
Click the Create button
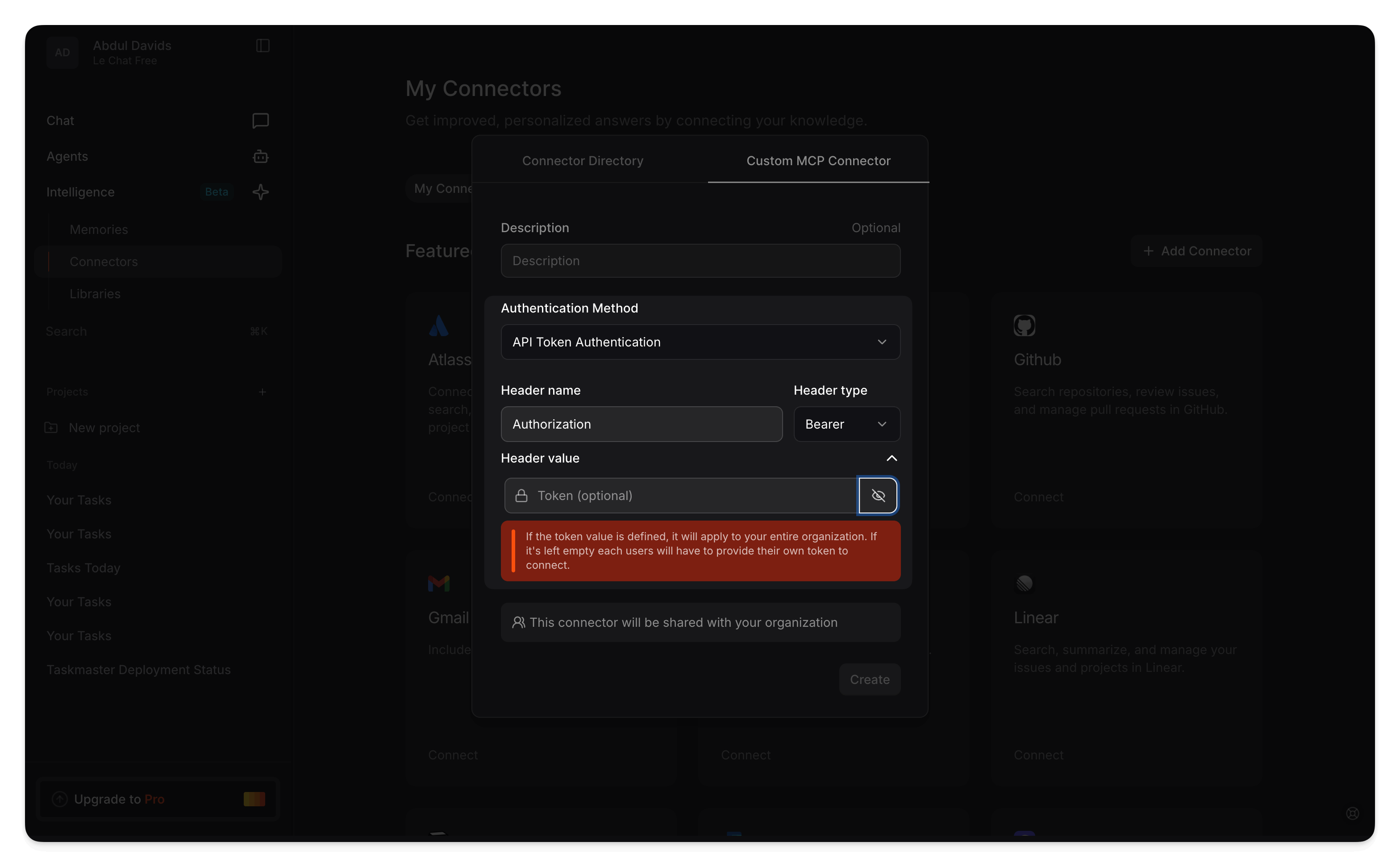pos(870,679)
